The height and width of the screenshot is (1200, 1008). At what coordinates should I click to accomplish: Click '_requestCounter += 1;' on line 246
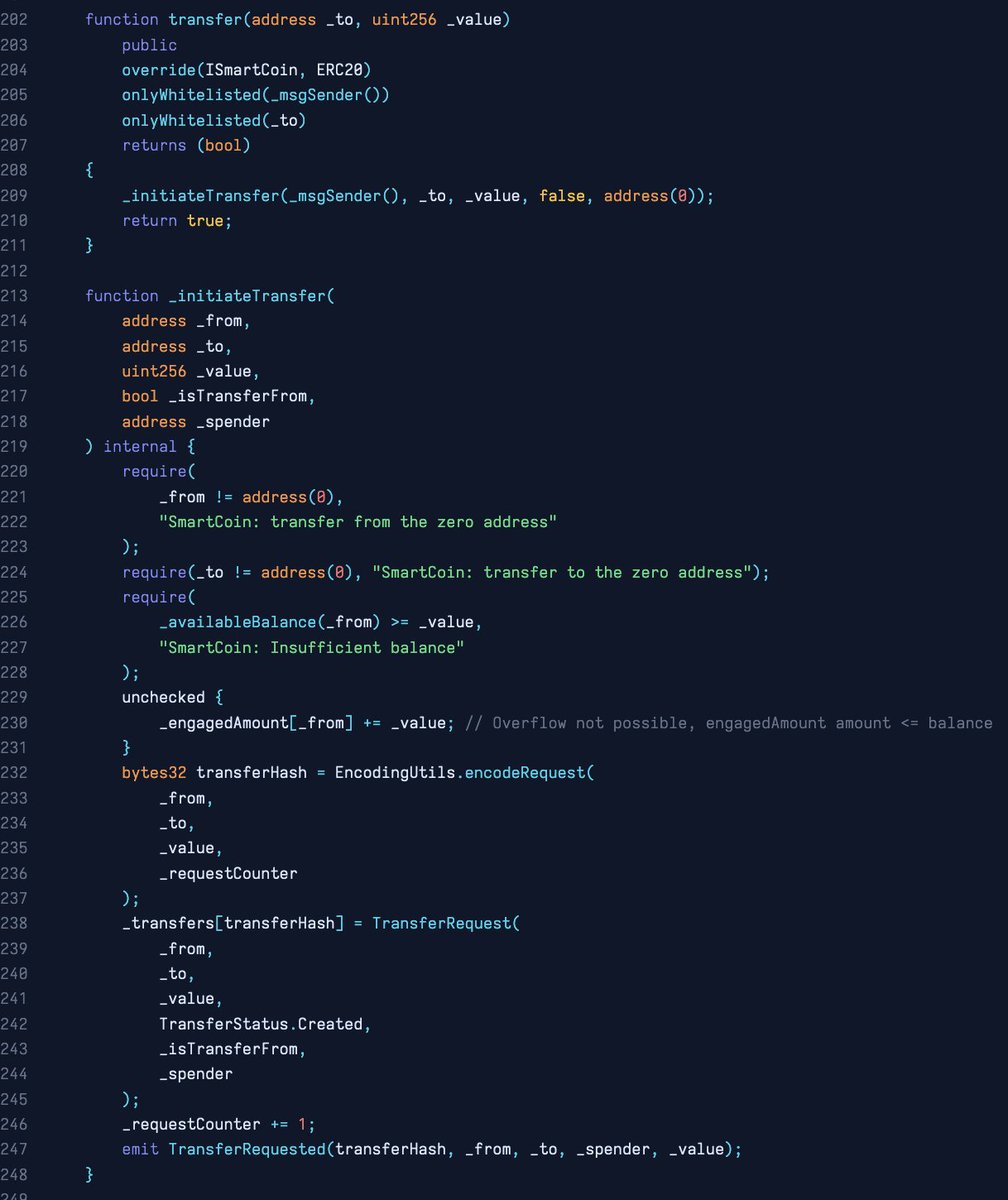click(218, 1124)
